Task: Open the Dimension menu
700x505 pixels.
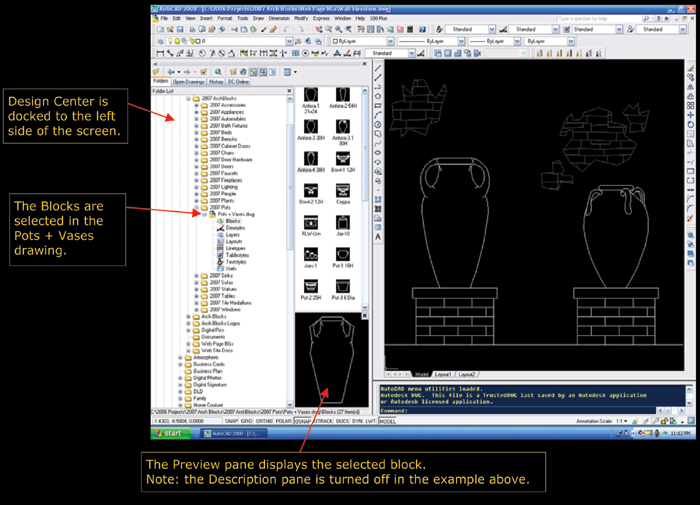Action: click(x=279, y=18)
